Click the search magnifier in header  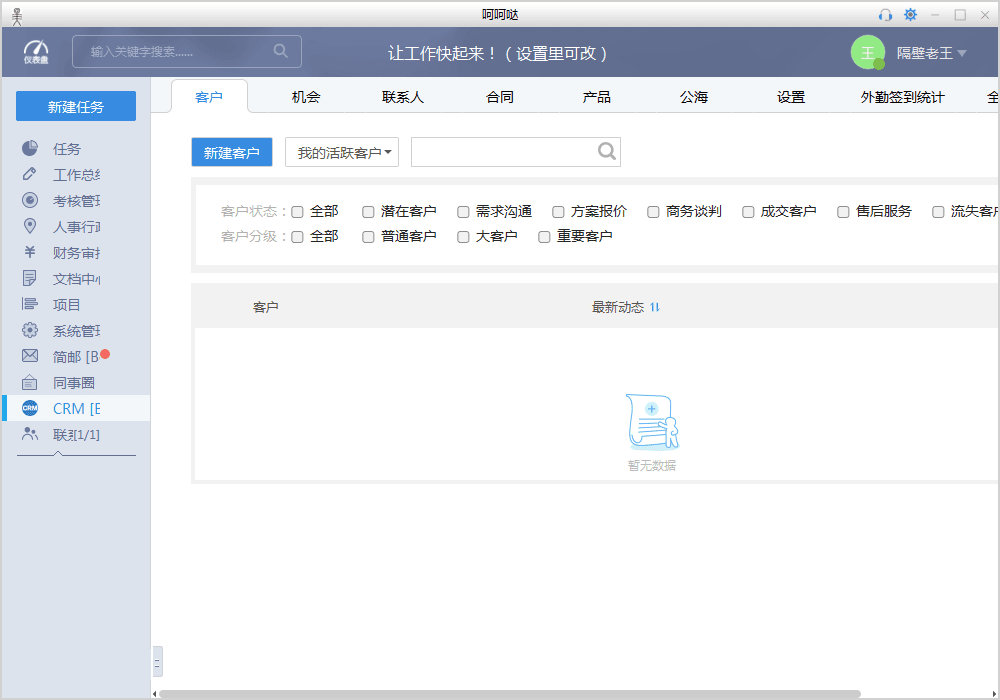click(x=281, y=51)
